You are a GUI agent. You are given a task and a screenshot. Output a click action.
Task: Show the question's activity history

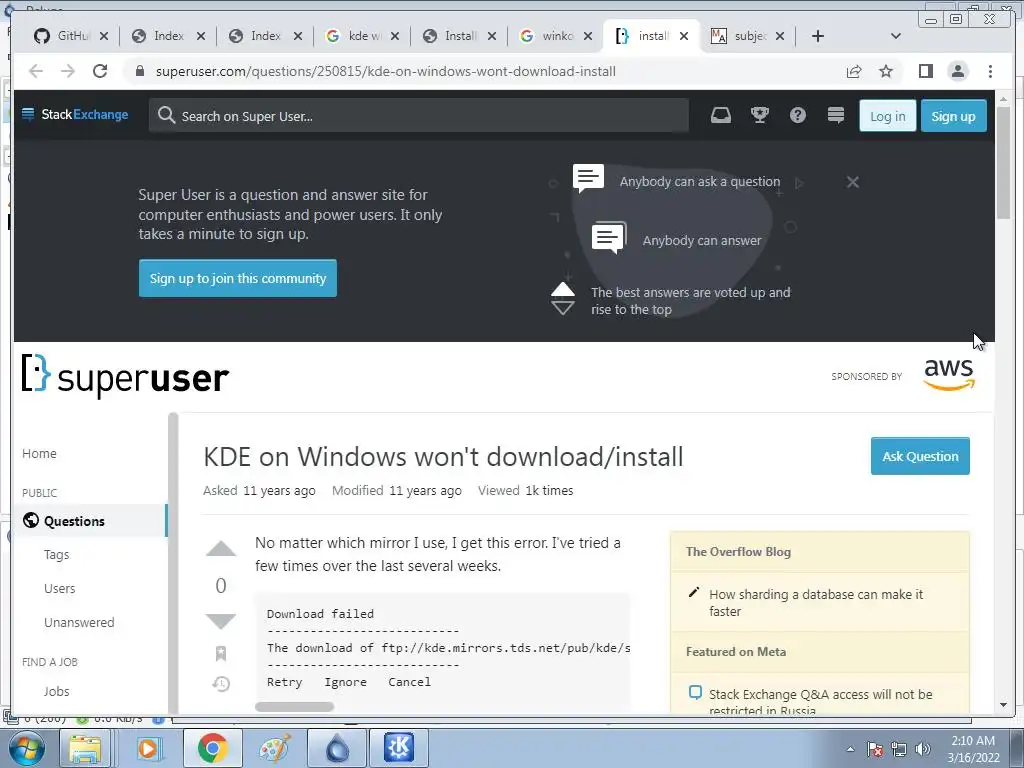point(221,684)
